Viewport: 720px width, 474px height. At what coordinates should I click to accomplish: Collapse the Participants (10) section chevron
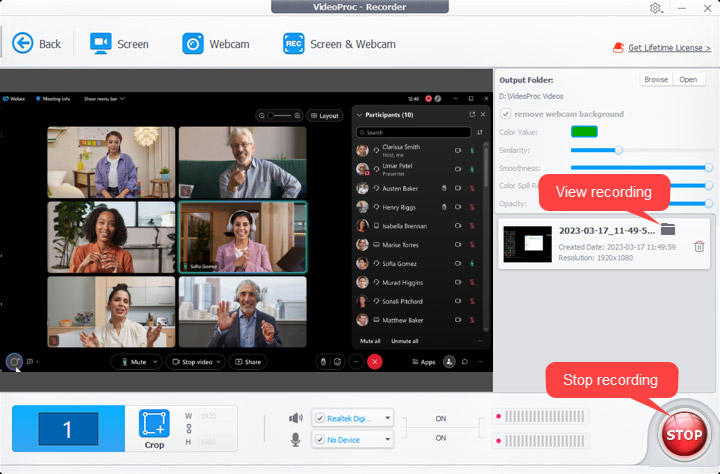coord(360,115)
